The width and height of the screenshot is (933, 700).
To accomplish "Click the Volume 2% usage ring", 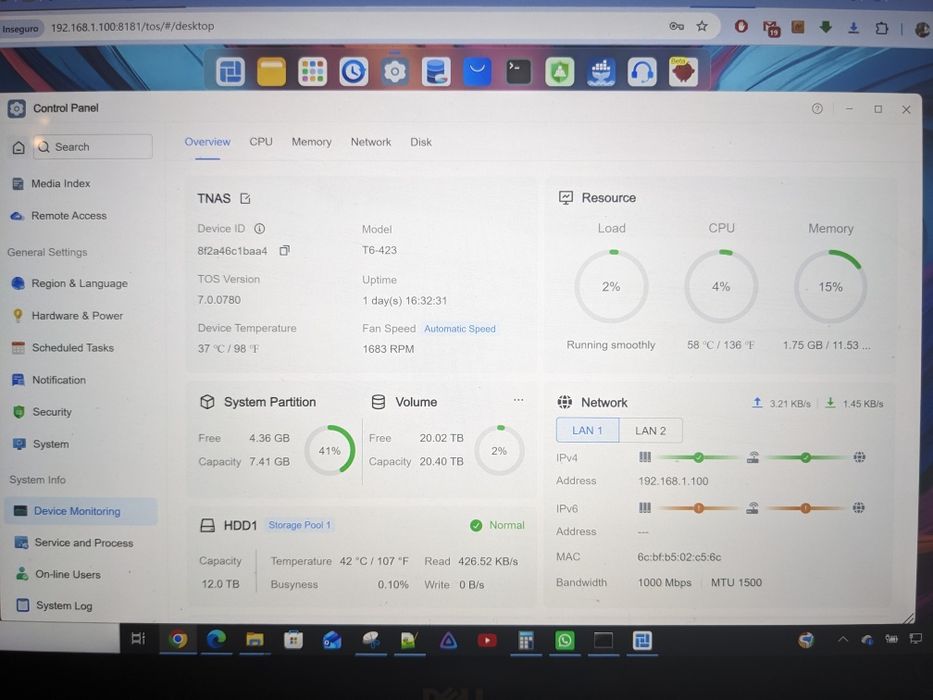I will click(499, 451).
